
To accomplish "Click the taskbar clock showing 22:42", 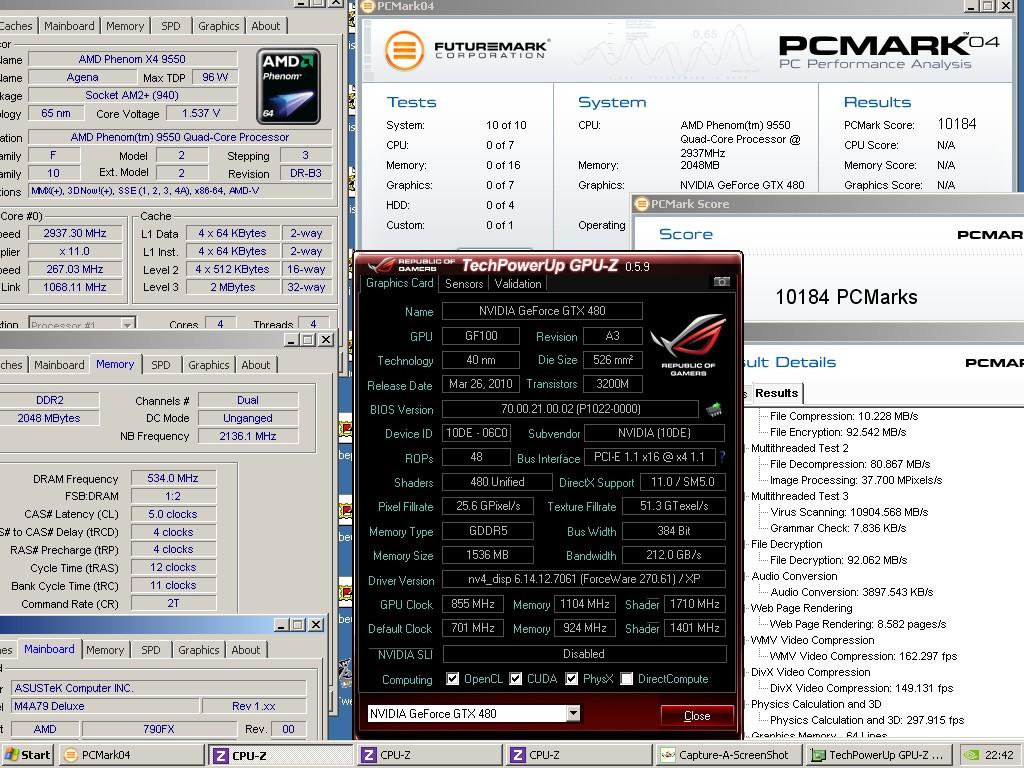I will (x=999, y=755).
